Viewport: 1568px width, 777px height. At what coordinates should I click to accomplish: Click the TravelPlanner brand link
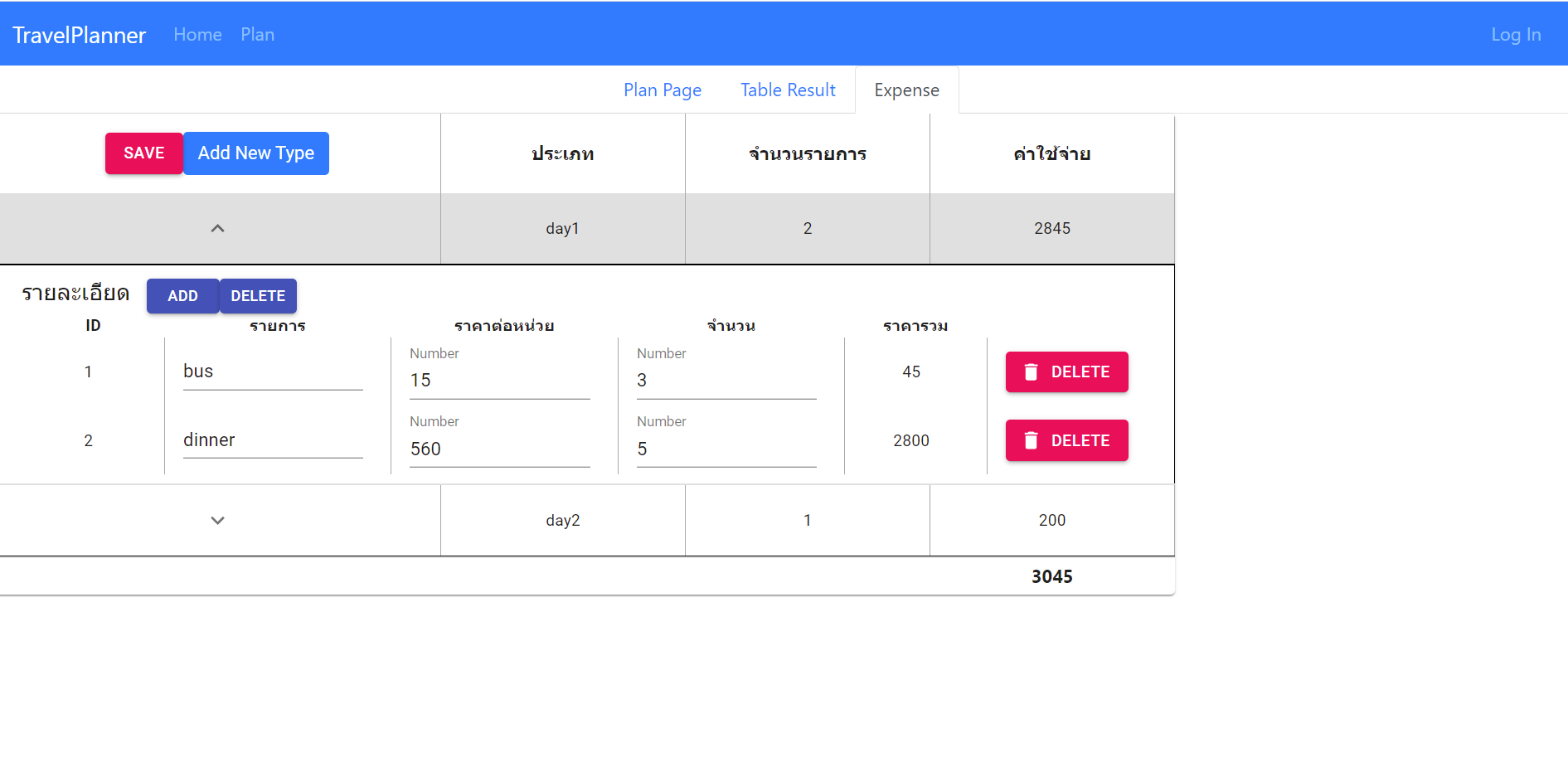click(79, 34)
